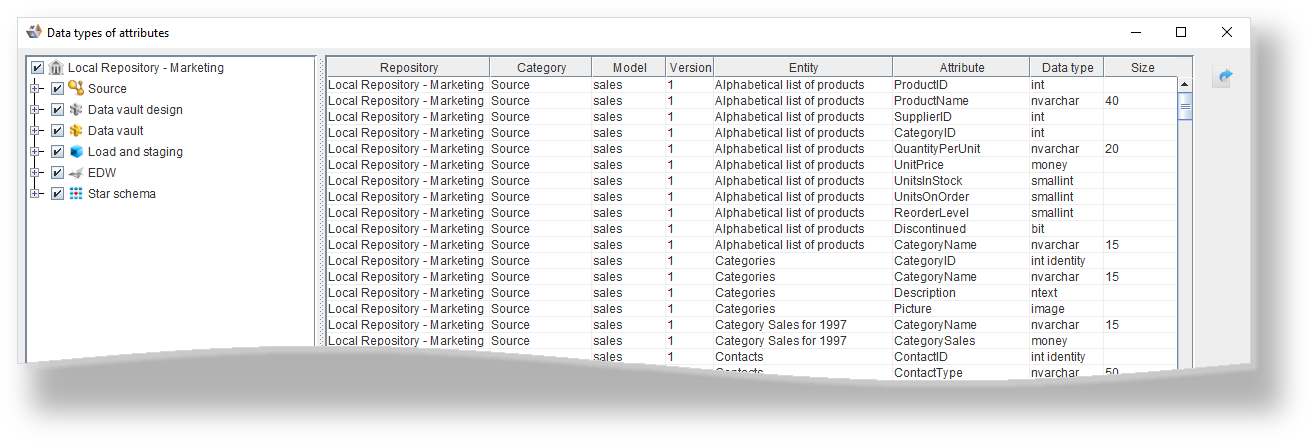
Task: Uncheck the Local Repository - Marketing checkbox
Action: (x=37, y=68)
